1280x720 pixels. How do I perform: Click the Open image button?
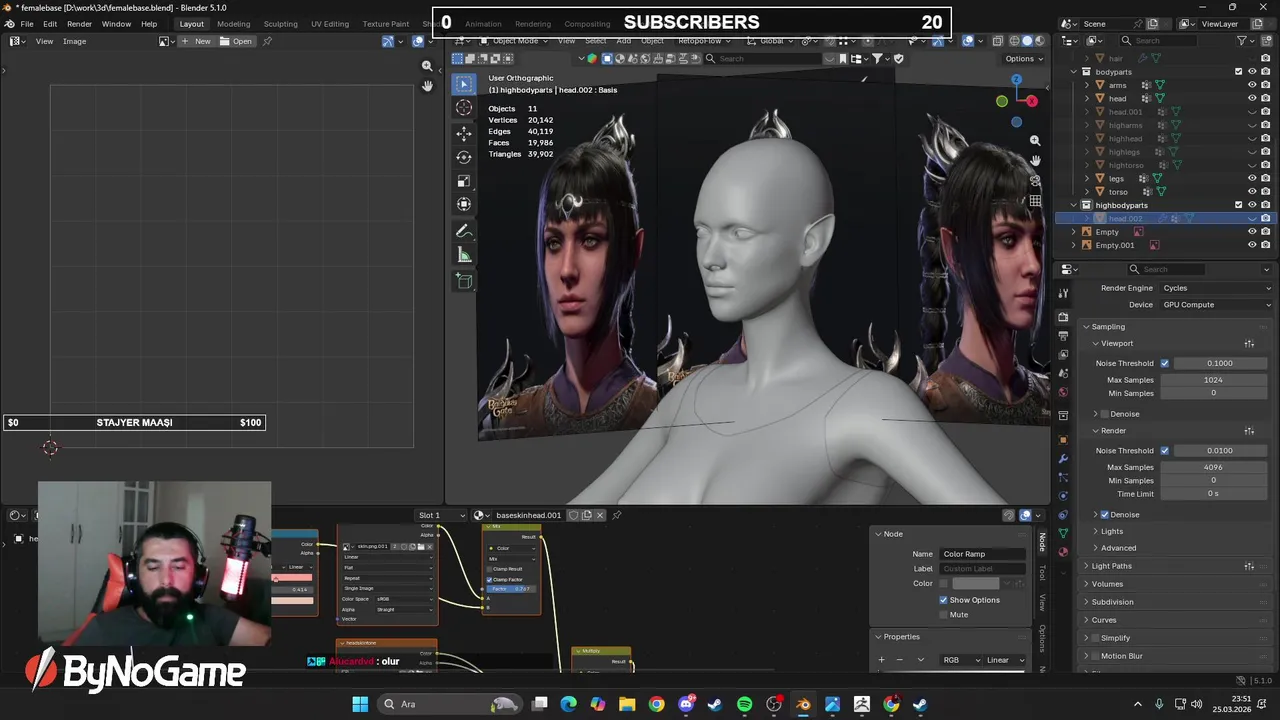tap(237, 41)
